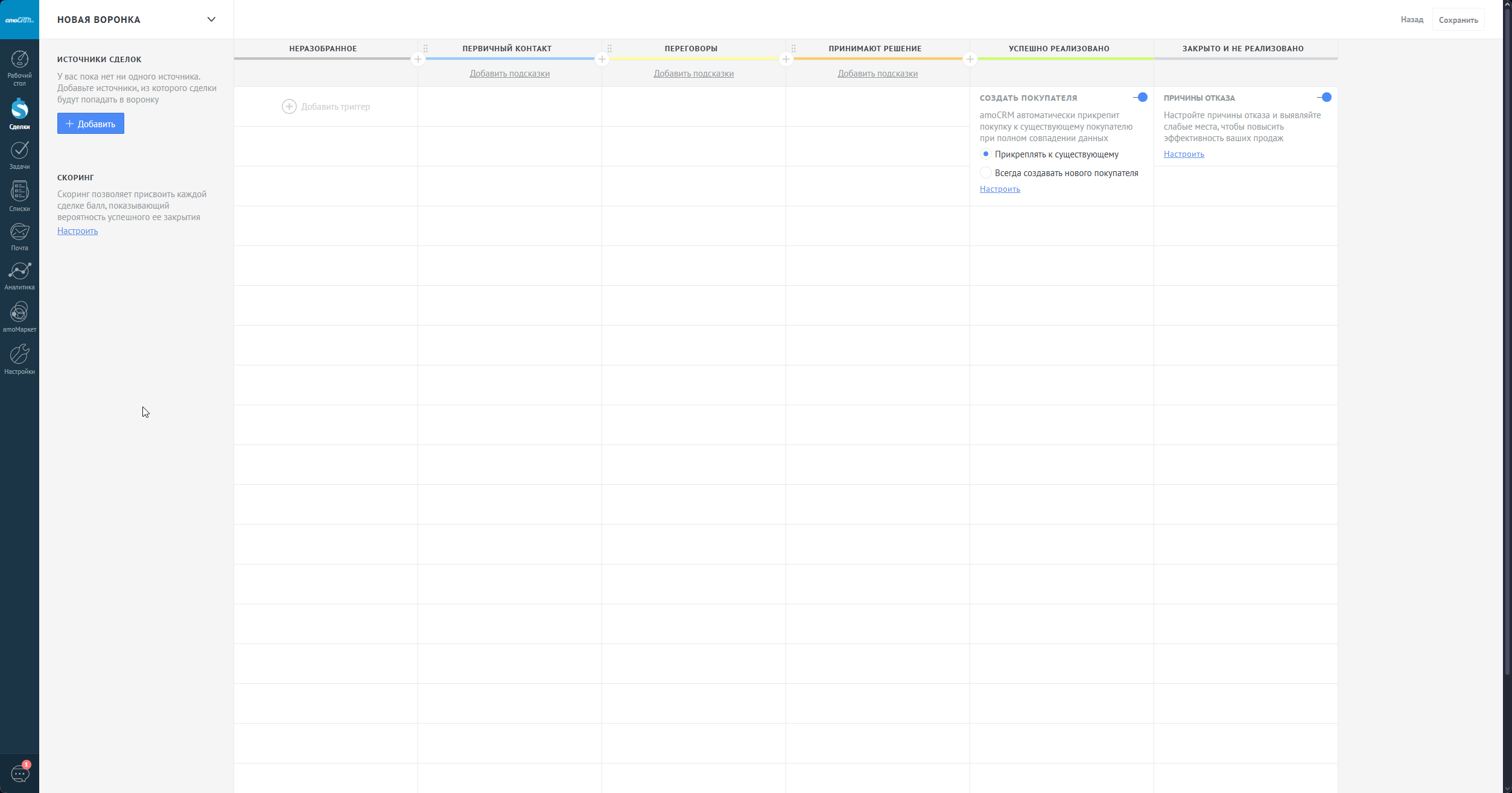Viewport: 1512px width, 793px height.
Task: Click Добавить подсказки under Переговоры
Action: tap(693, 74)
